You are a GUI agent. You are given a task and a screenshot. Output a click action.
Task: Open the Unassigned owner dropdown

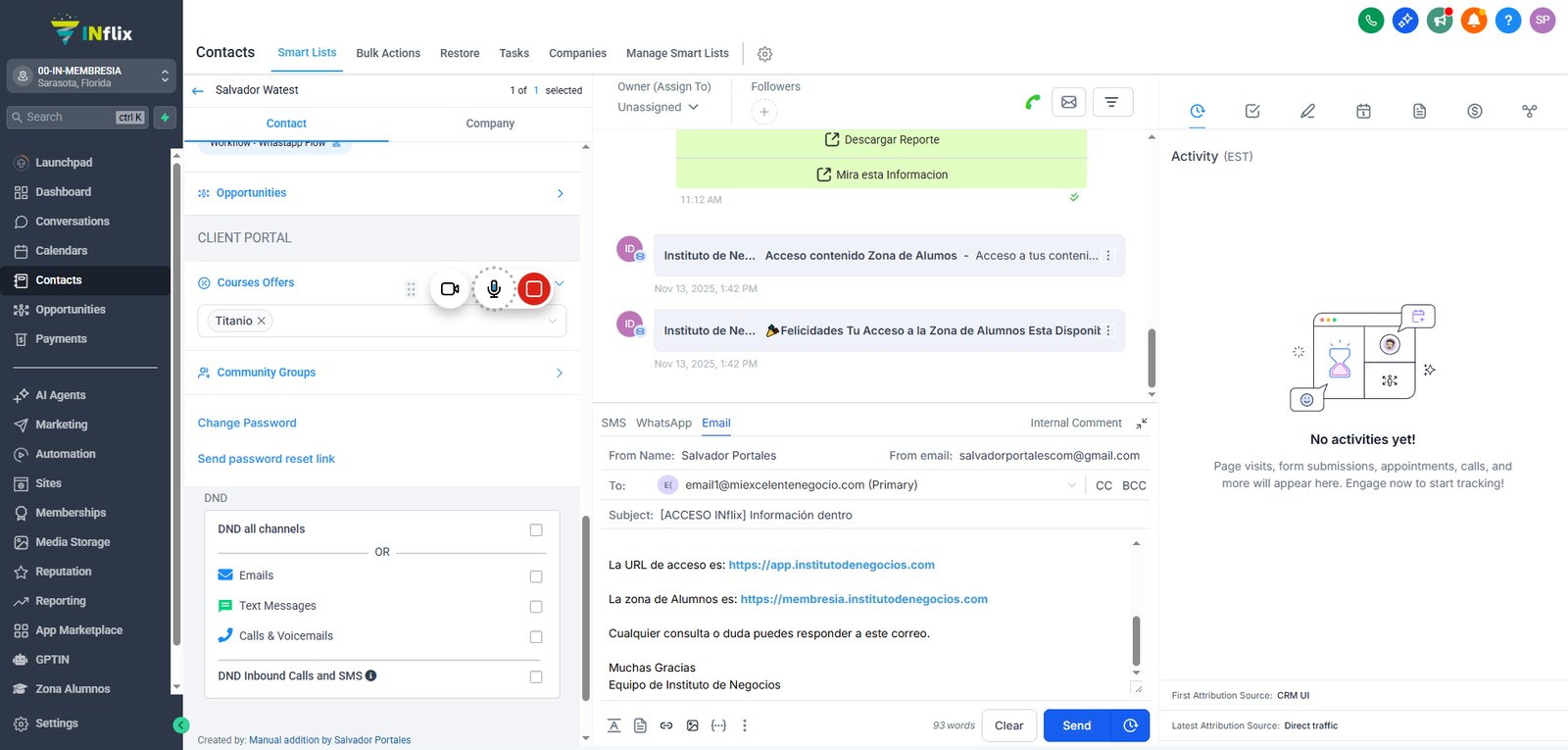(x=658, y=107)
